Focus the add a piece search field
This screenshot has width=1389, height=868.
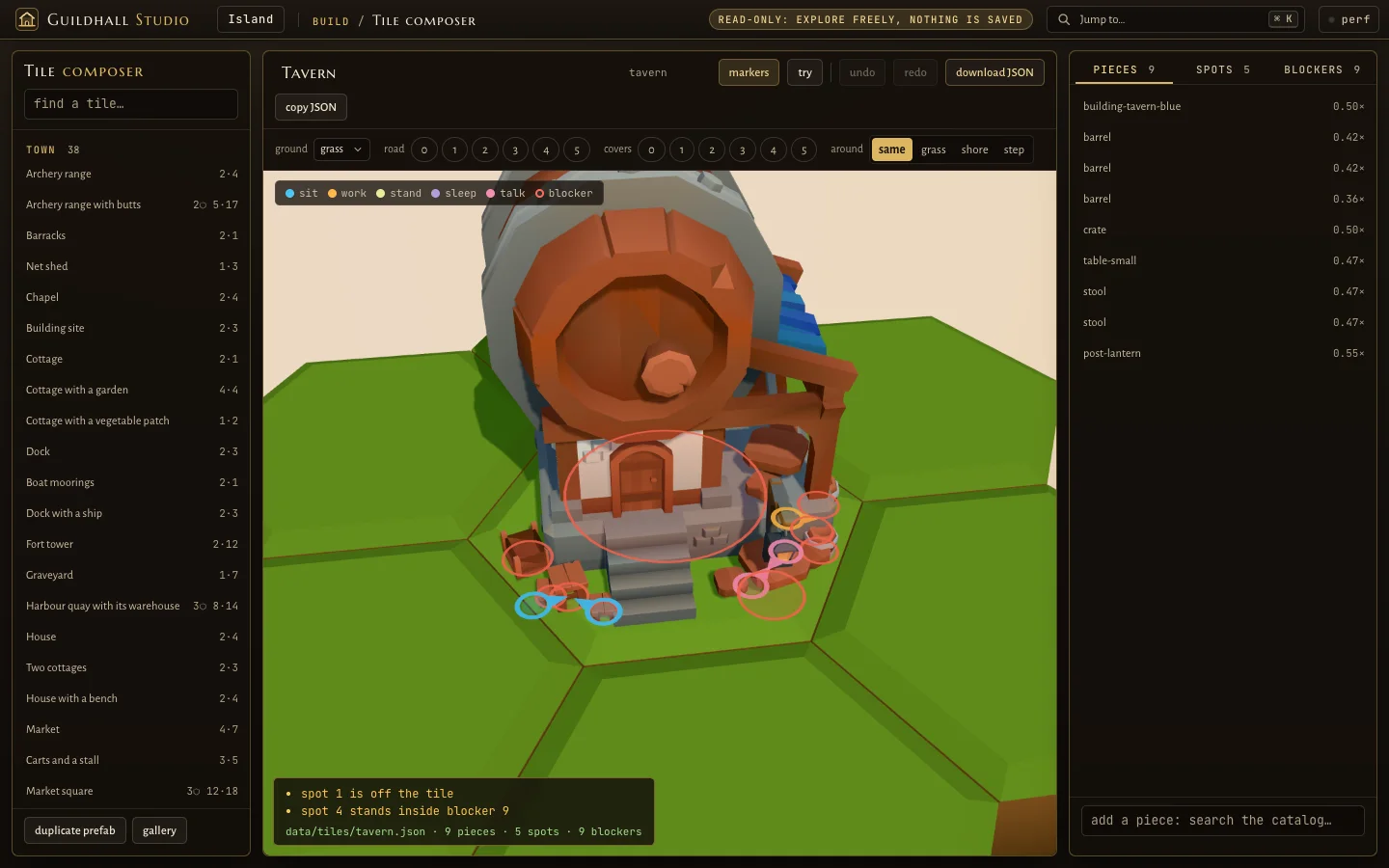(1223, 821)
